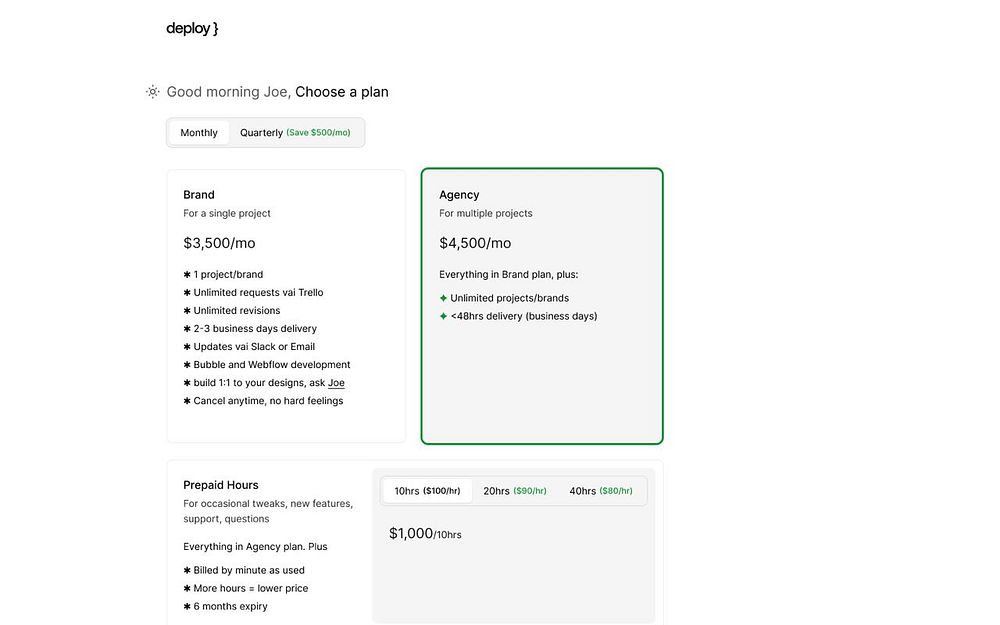This screenshot has width=1000, height=625.
Task: Click the deploy logo
Action: coord(192,28)
